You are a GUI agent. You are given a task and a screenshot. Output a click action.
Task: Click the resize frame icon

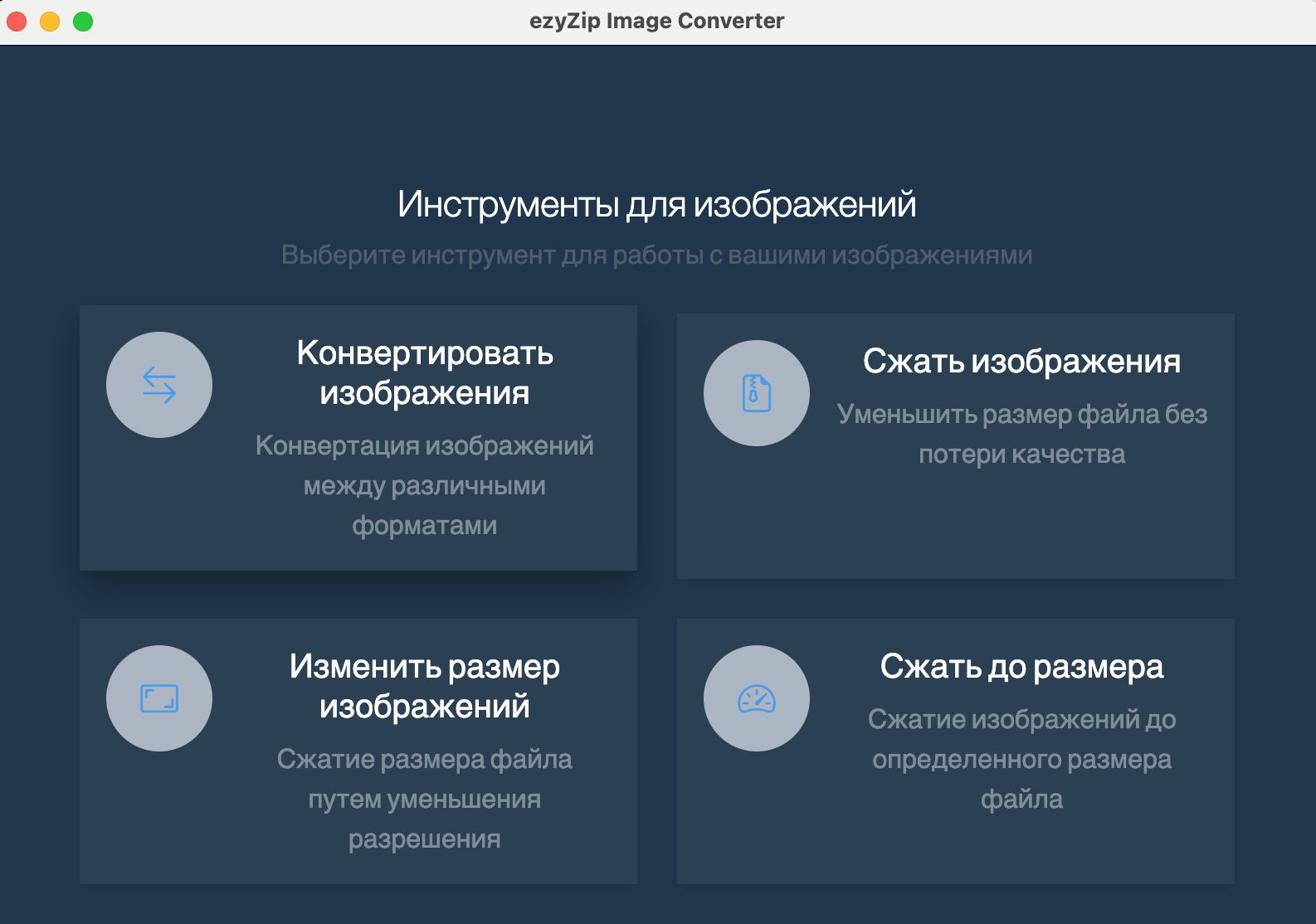coord(159,698)
